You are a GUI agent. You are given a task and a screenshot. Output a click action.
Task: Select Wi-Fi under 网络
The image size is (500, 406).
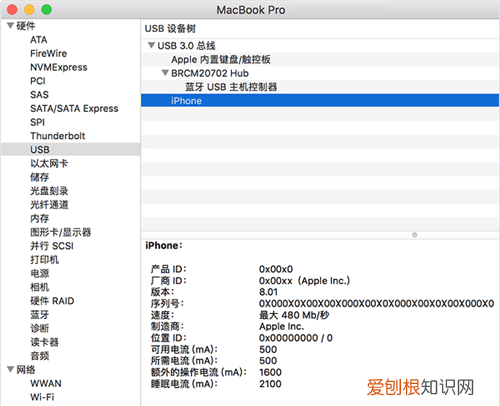tap(42, 397)
